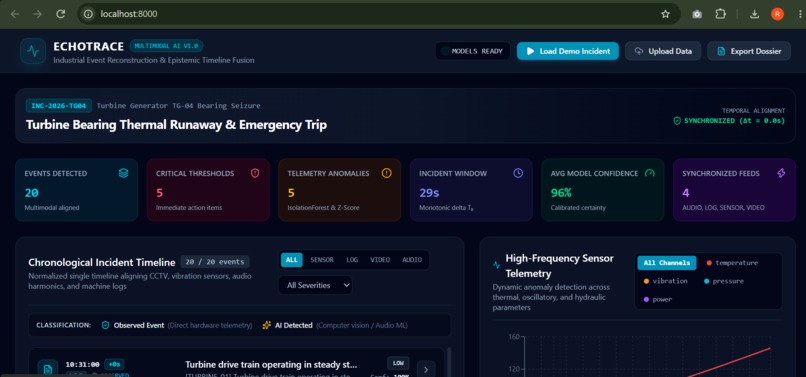Open the browser extensions puzzle icon
Viewport: 806px width, 377px height.
(721, 14)
